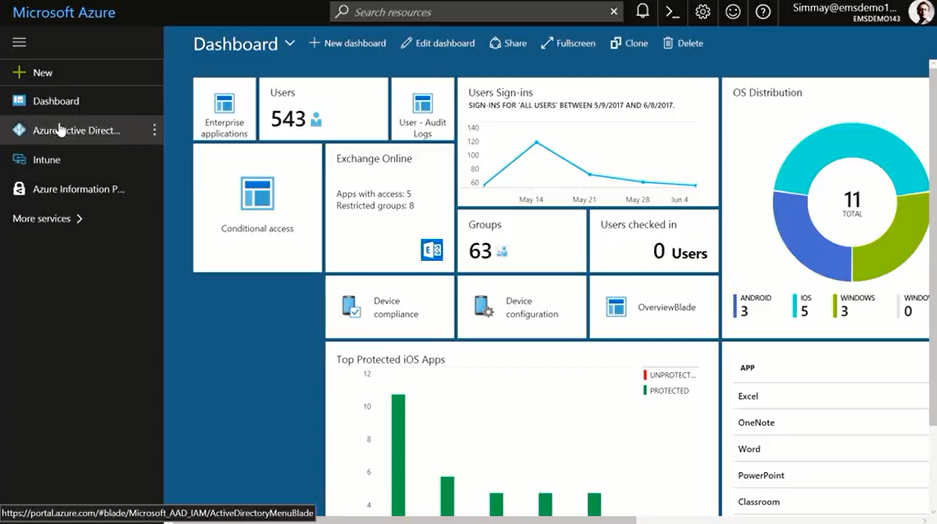Click the red Unprotected legend swatch
The image size is (937, 524).
[x=645, y=375]
